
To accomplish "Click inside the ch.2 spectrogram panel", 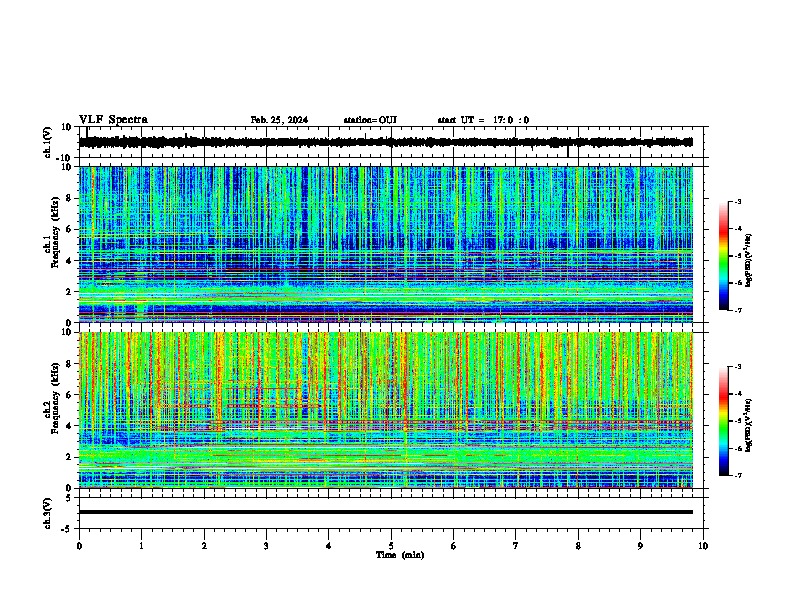I will (386, 410).
